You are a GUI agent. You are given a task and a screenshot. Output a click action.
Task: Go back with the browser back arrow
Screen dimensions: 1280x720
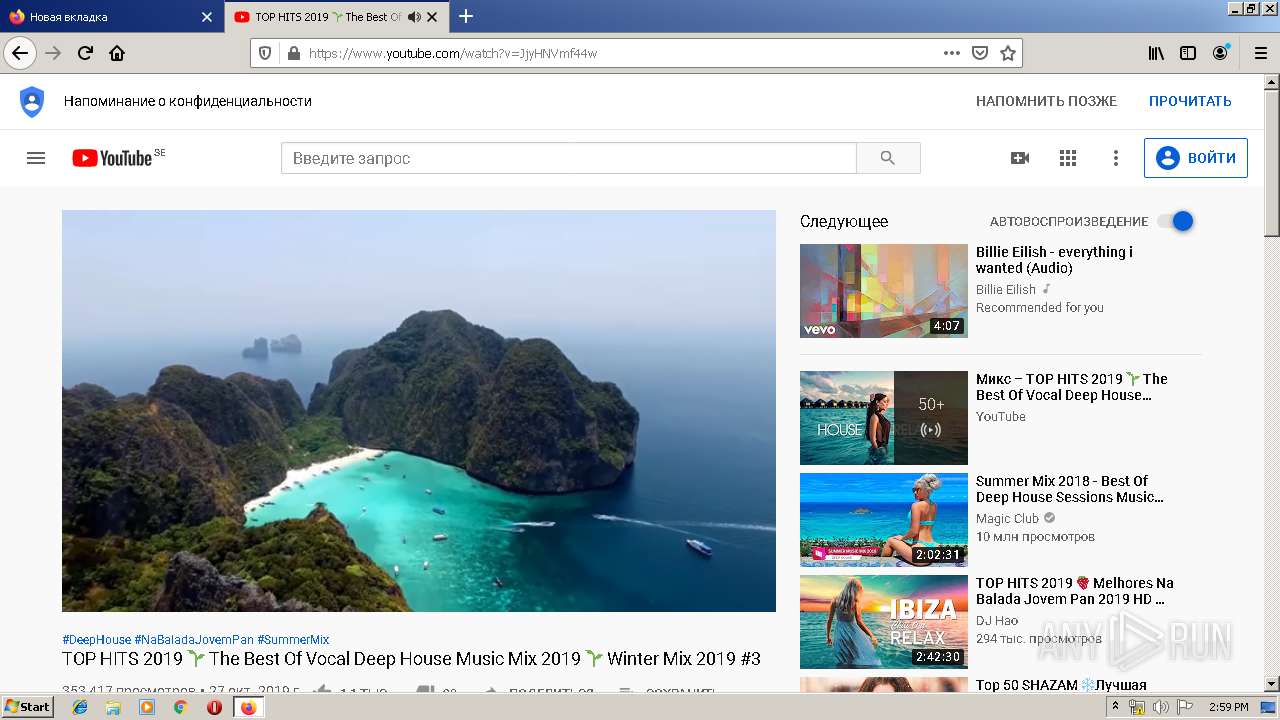[x=20, y=53]
